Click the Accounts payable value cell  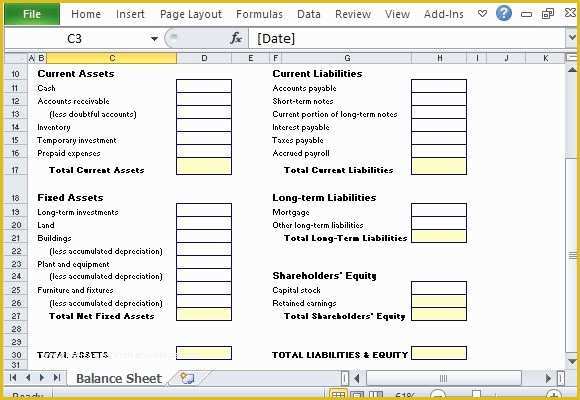point(439,86)
